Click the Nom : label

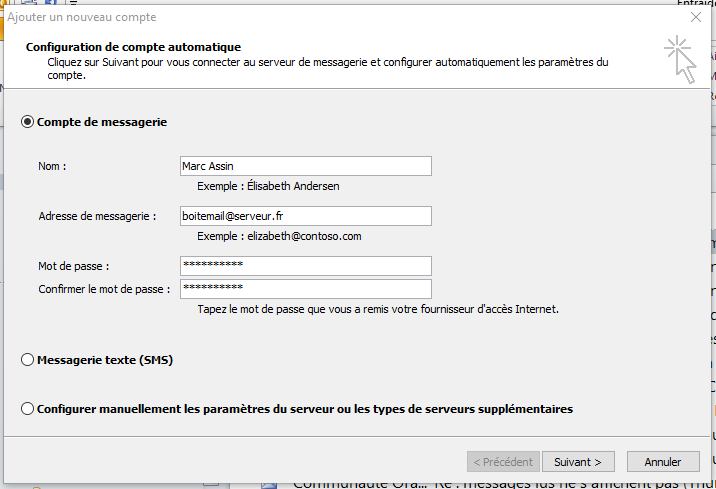pos(52,166)
